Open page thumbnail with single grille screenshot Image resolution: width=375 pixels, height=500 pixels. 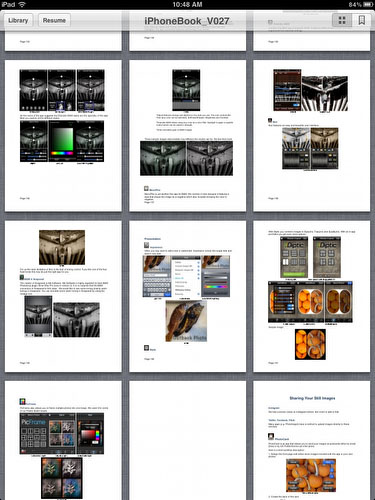[187, 136]
